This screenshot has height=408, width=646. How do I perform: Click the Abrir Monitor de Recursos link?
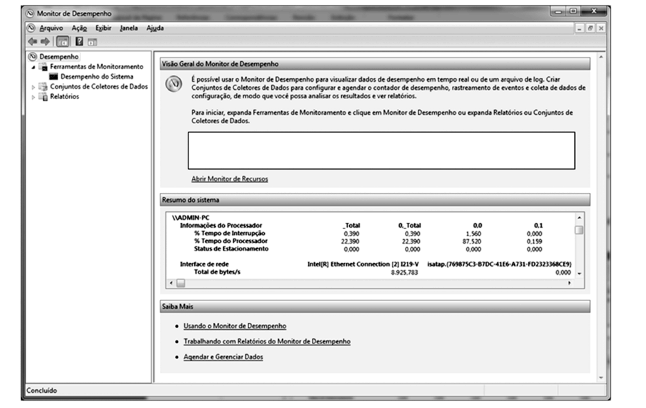tap(229, 179)
